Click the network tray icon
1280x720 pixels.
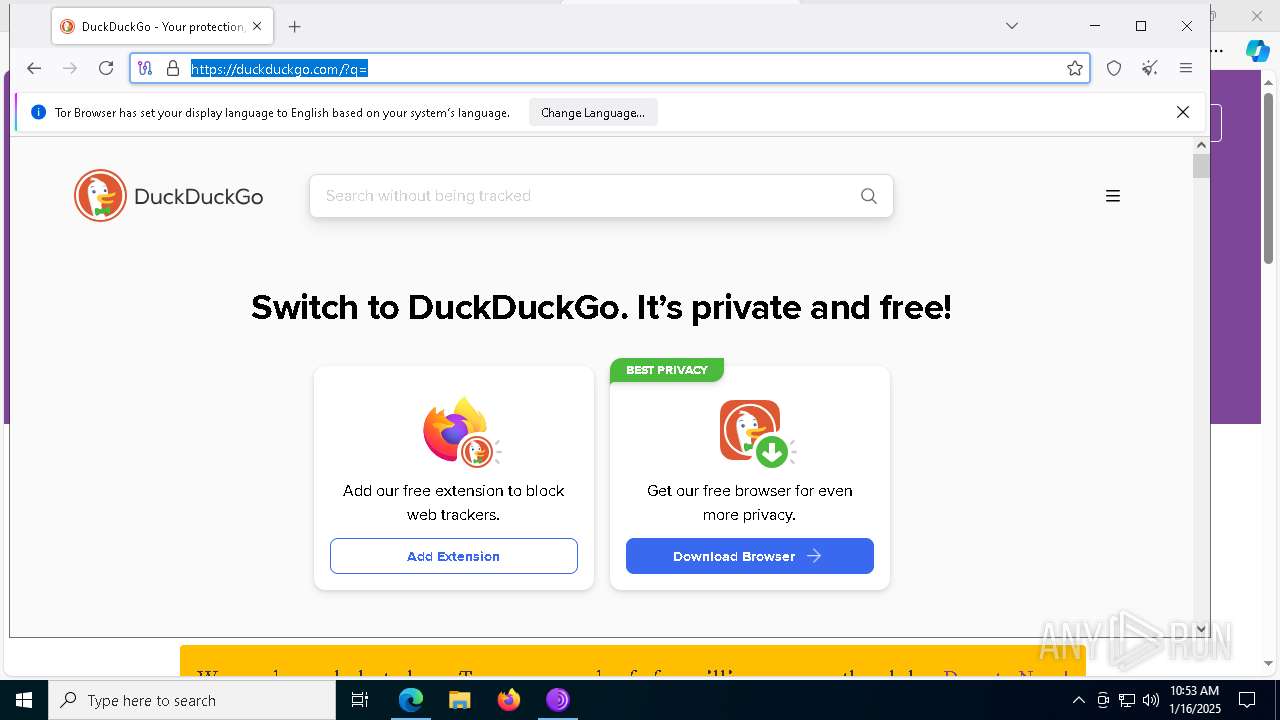click(x=1127, y=700)
